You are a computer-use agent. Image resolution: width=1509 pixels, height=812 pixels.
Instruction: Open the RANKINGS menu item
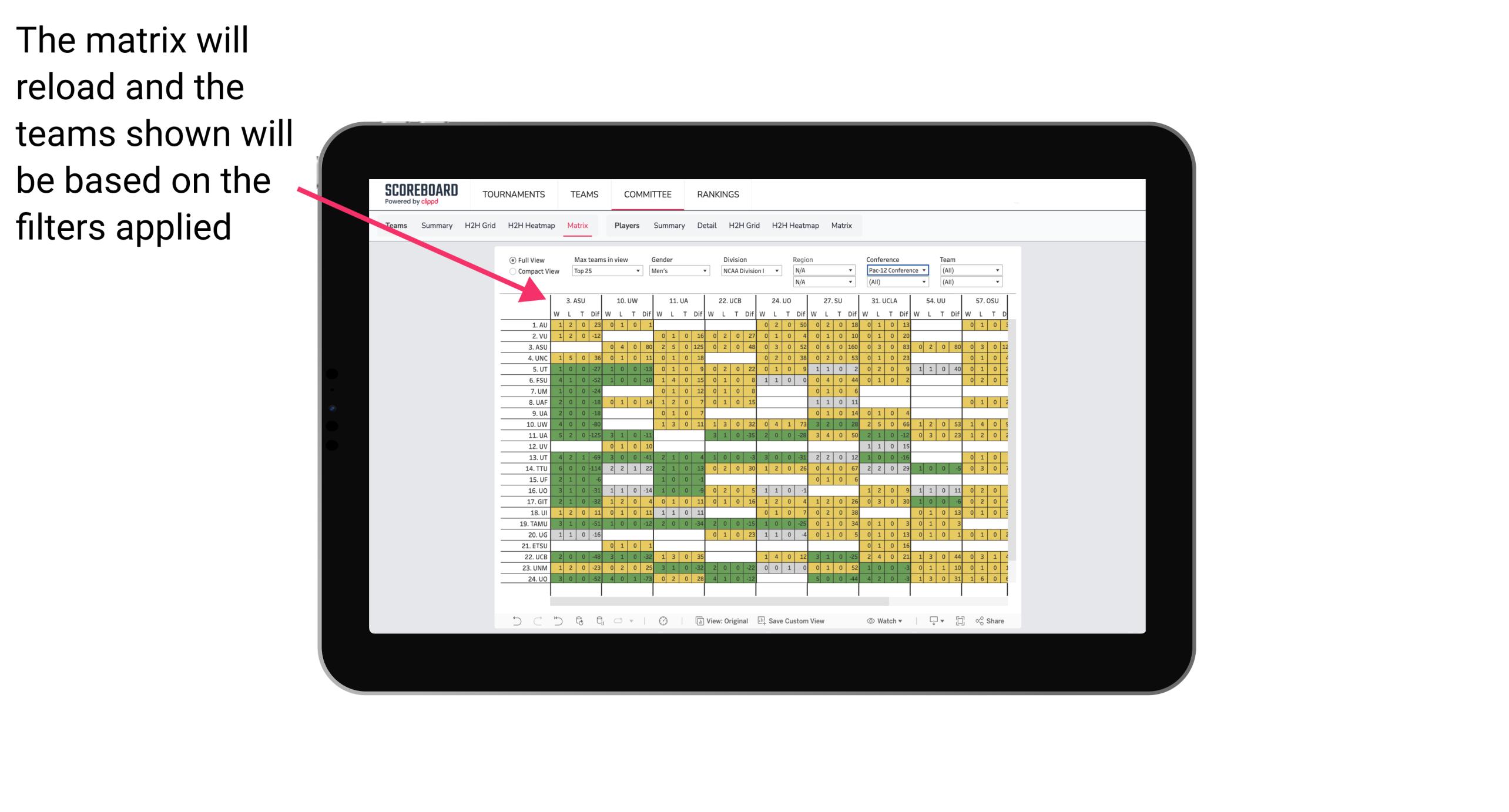[x=719, y=194]
